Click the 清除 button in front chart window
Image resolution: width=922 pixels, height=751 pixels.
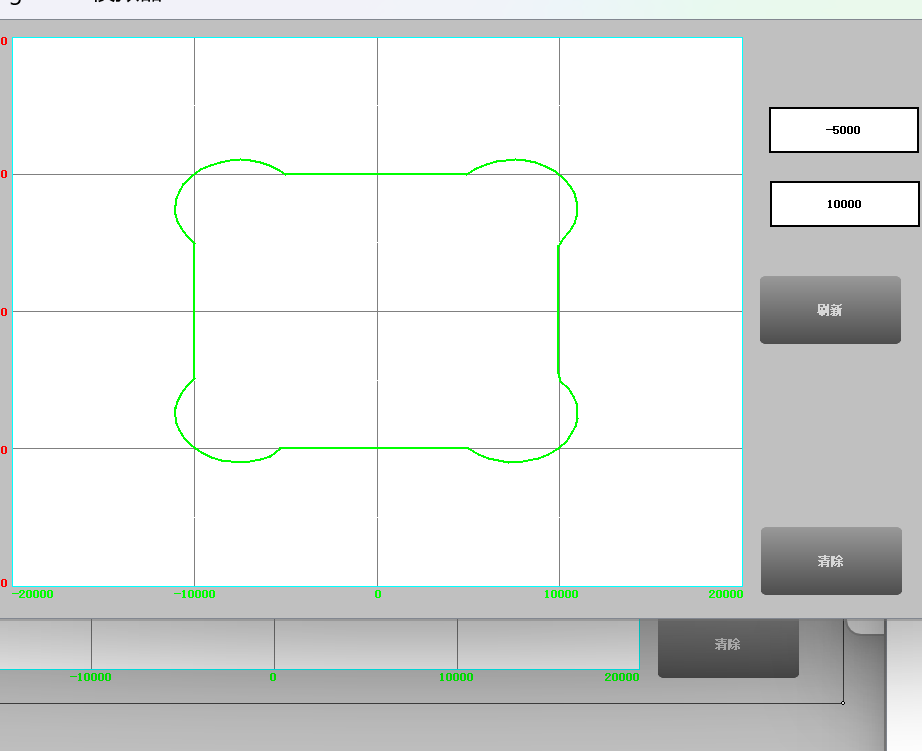tap(831, 561)
